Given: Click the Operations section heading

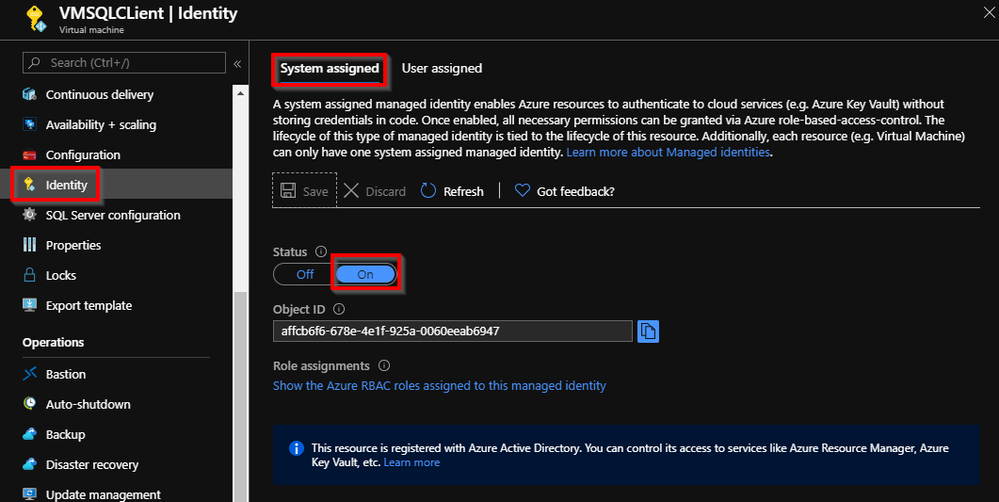Looking at the screenshot, I should tap(54, 342).
